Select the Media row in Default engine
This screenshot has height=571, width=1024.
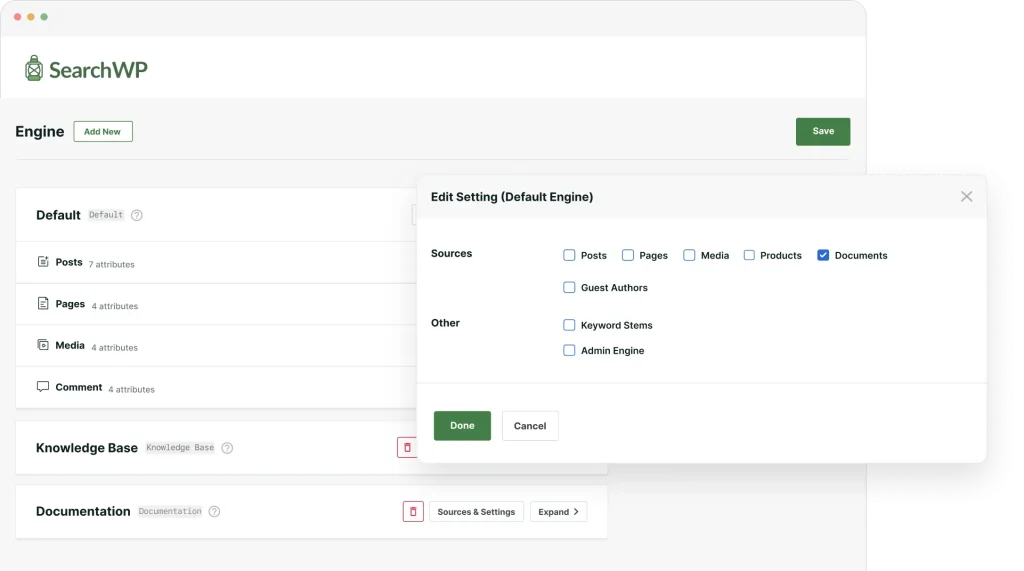pos(216,346)
